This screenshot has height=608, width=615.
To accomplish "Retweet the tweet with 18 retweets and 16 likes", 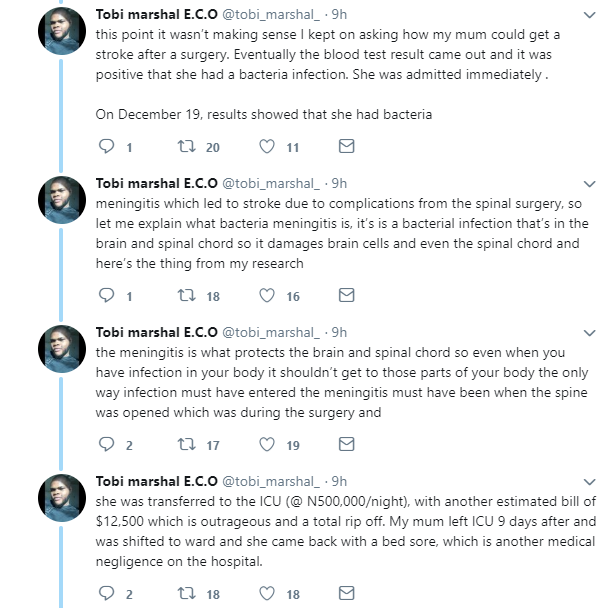I will 186,296.
